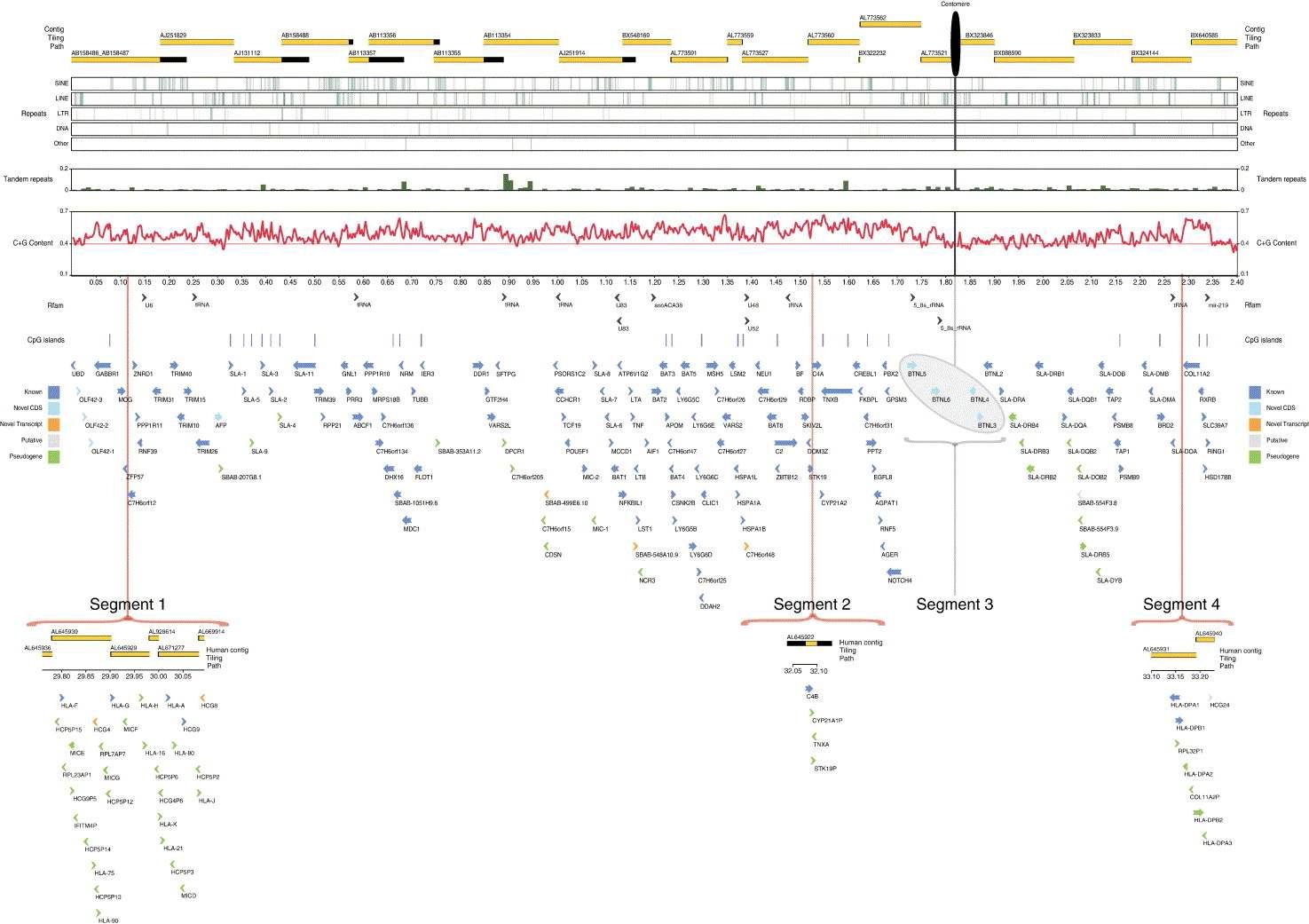The height and width of the screenshot is (924, 1309).
Task: Click contig label AB158486_AB158487
Action: click(100, 52)
